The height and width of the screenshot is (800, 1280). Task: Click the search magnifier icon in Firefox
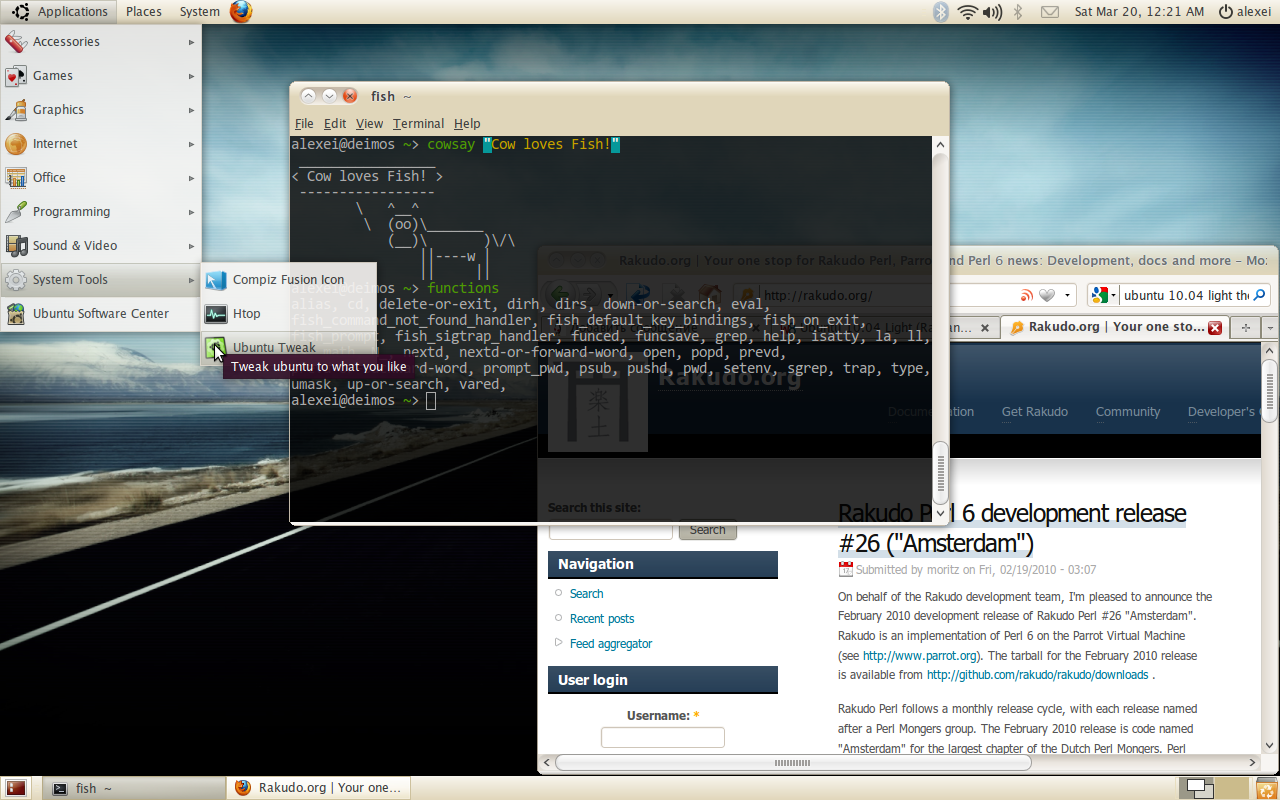click(1260, 295)
